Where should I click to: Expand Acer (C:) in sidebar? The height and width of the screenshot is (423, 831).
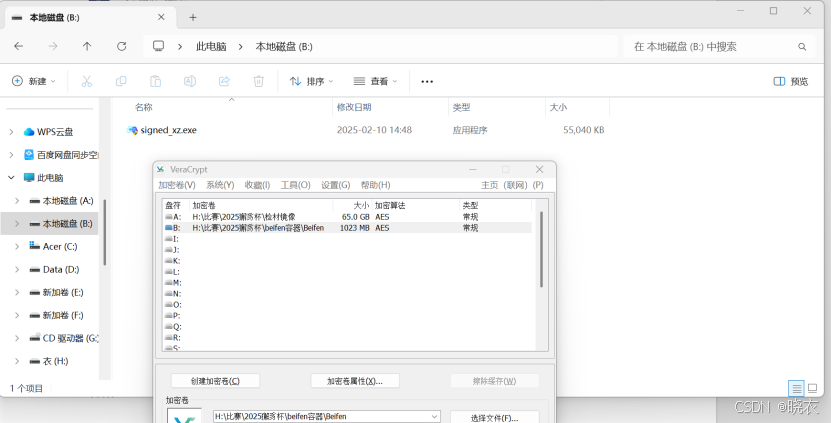pos(17,246)
